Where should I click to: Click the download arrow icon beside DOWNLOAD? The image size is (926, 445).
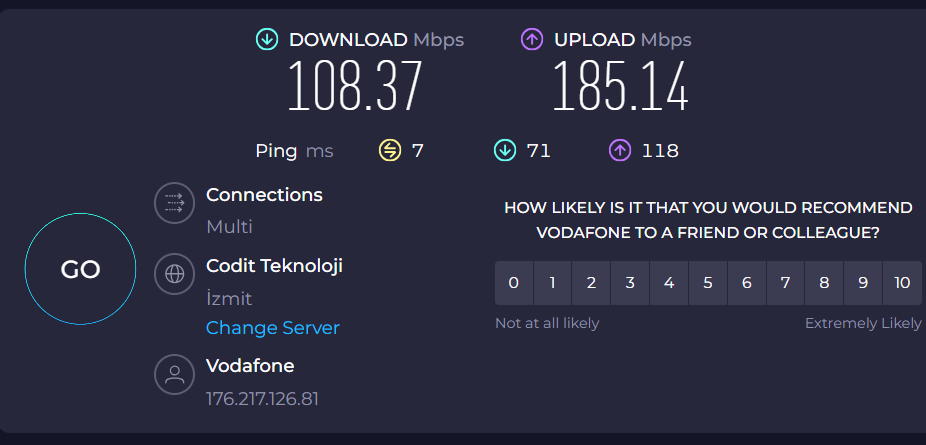coord(267,40)
